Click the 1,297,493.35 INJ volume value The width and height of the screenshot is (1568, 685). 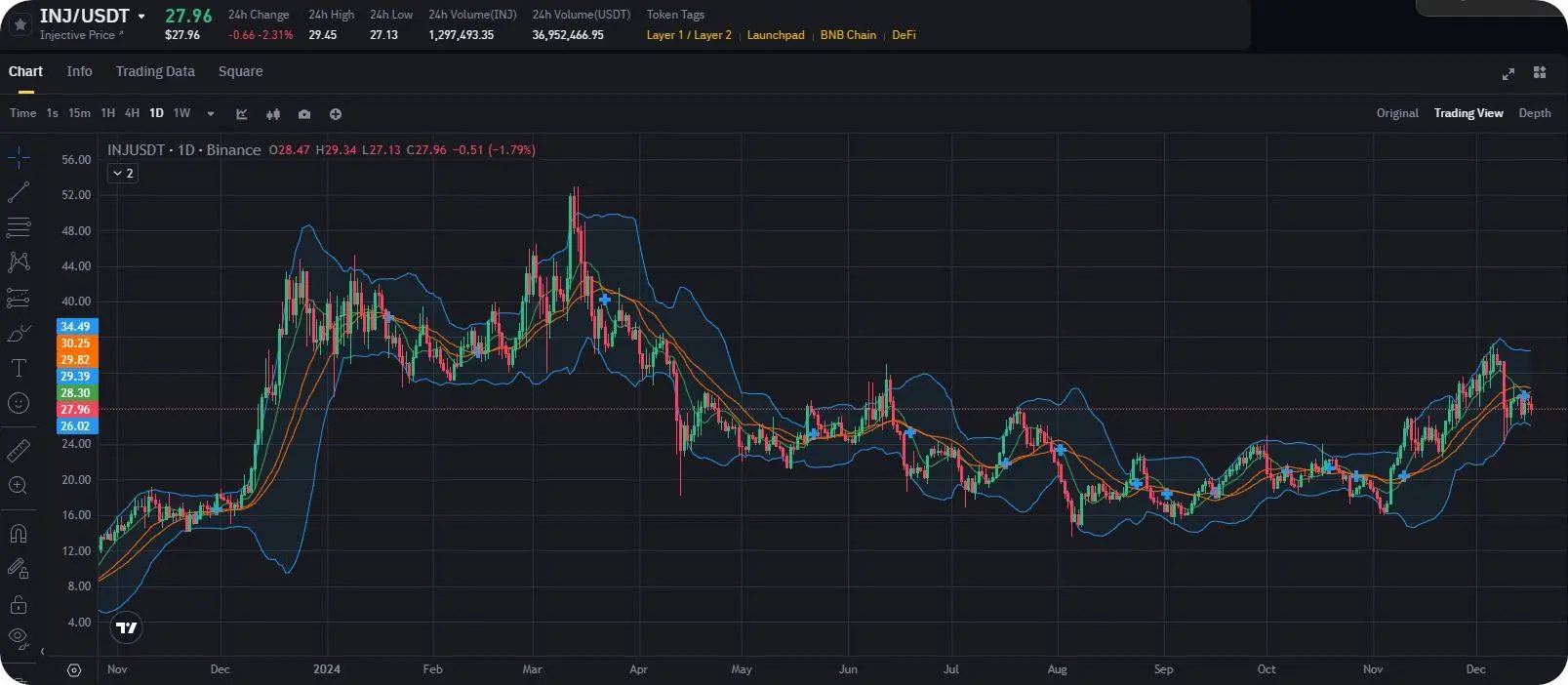462,35
